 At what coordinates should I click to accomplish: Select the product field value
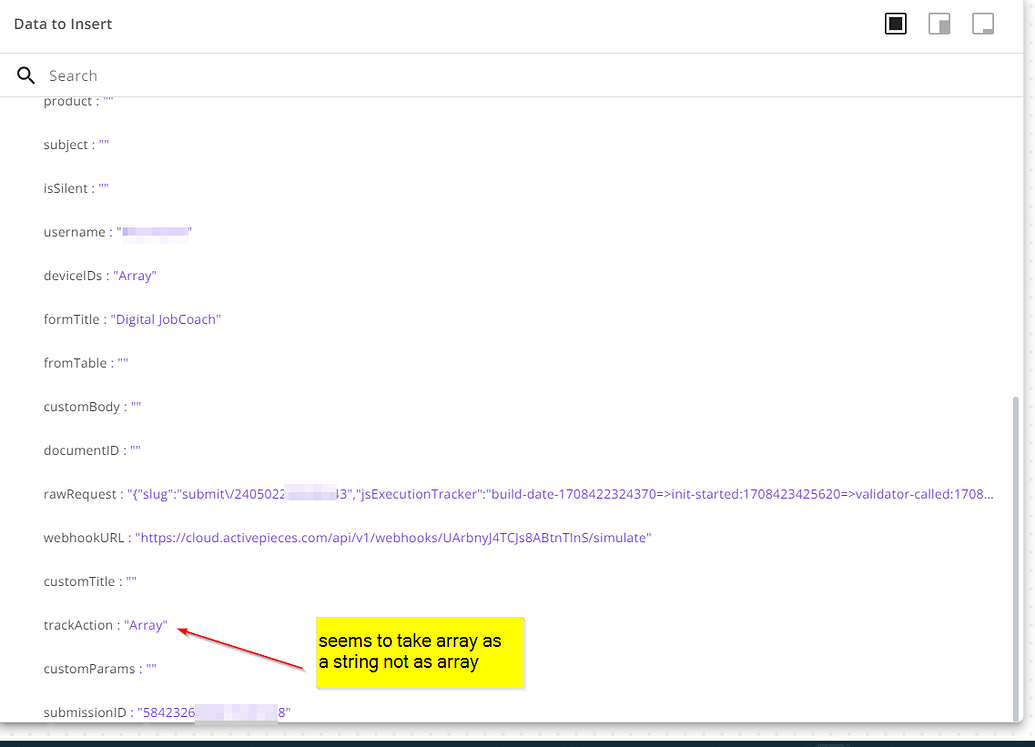coord(107,100)
